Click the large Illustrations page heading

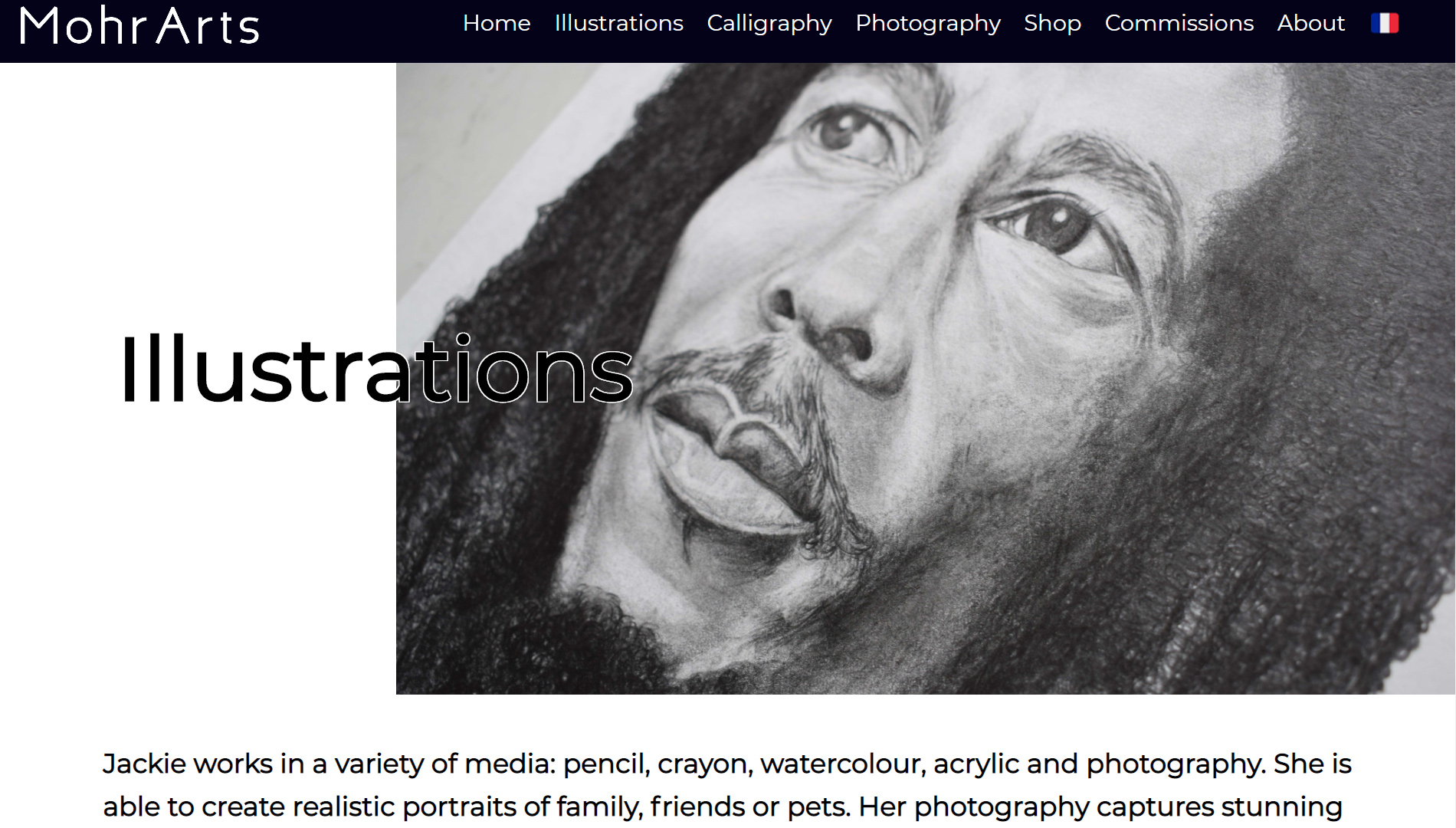376,369
